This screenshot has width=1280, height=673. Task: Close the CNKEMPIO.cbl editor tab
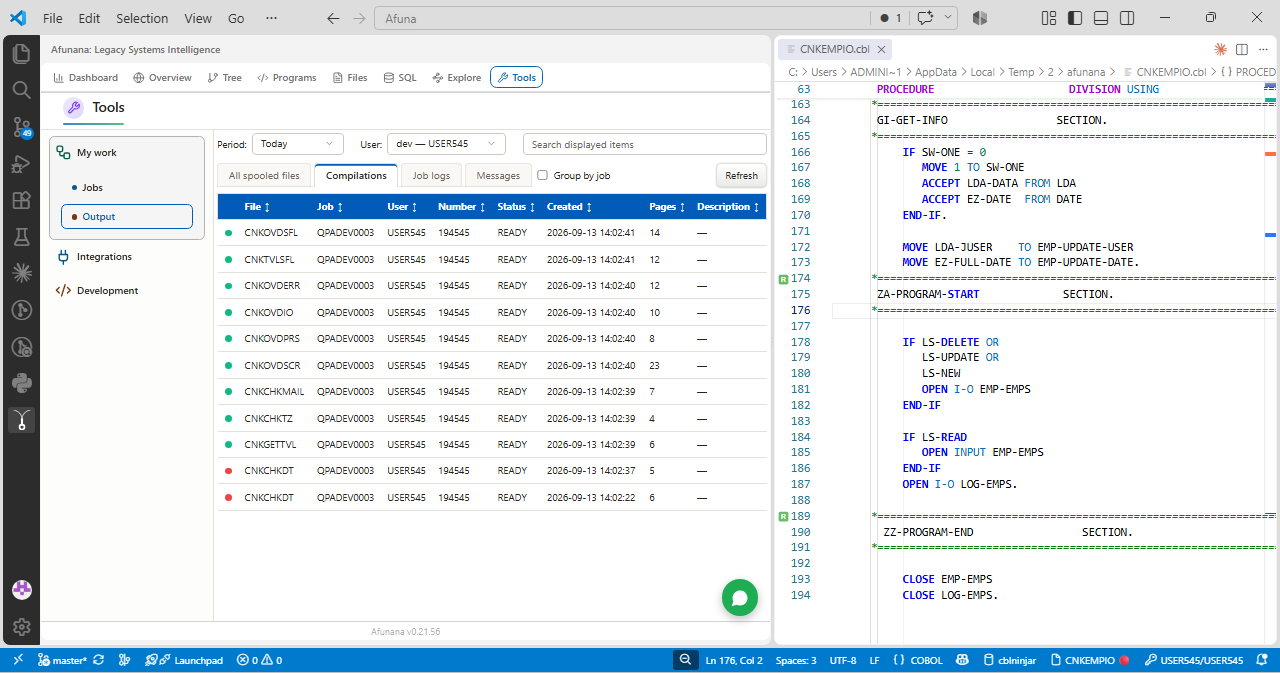pos(880,49)
